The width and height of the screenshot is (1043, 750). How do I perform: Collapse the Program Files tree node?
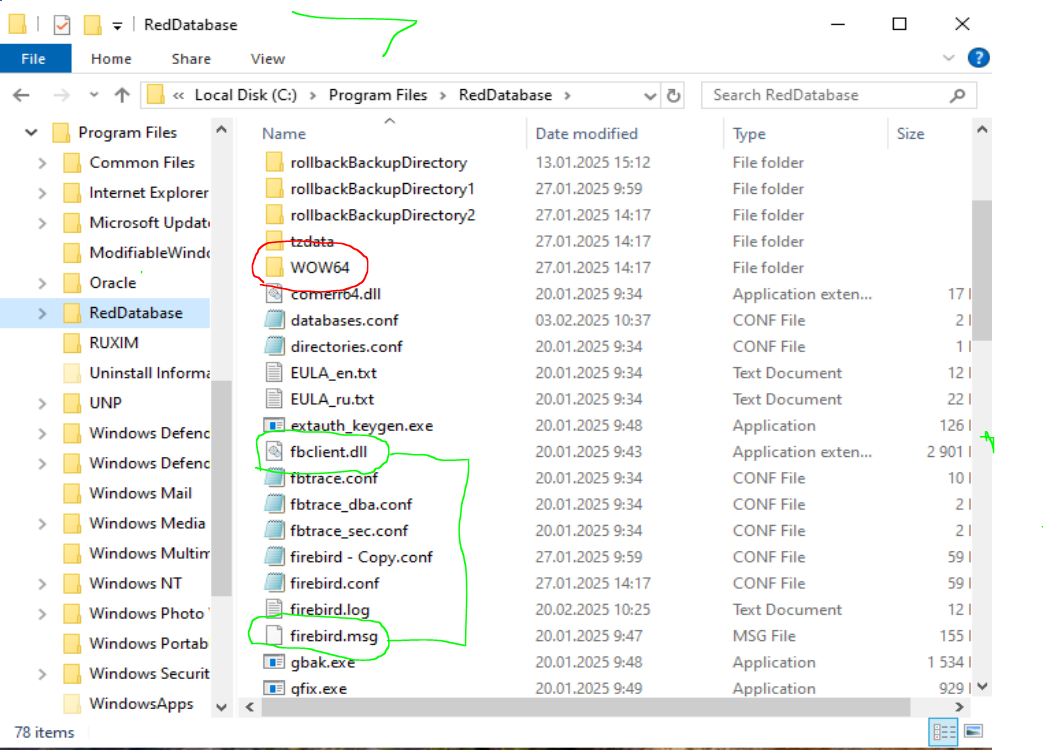click(x=31, y=132)
